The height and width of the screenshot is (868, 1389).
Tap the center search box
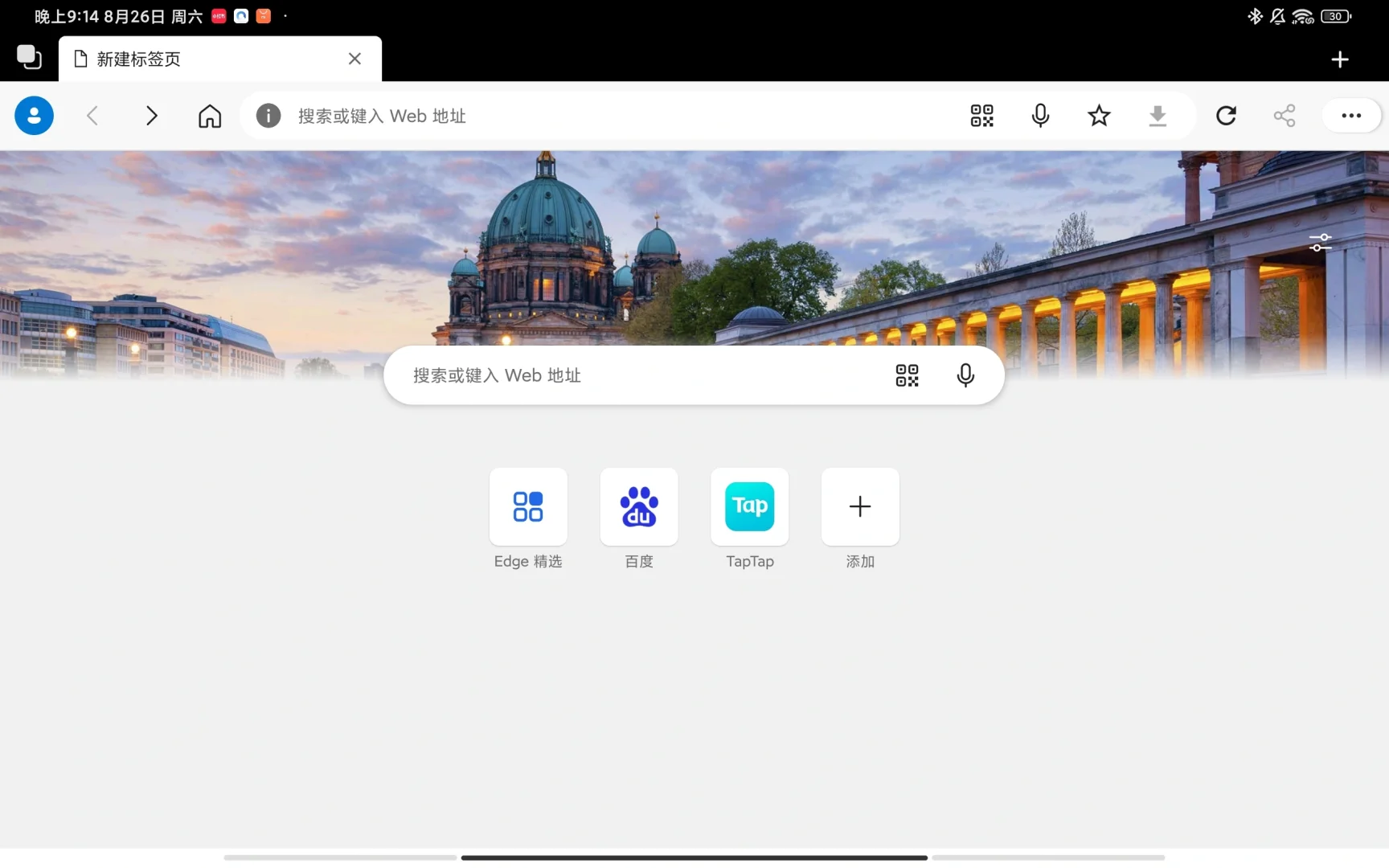pyautogui.click(x=694, y=375)
